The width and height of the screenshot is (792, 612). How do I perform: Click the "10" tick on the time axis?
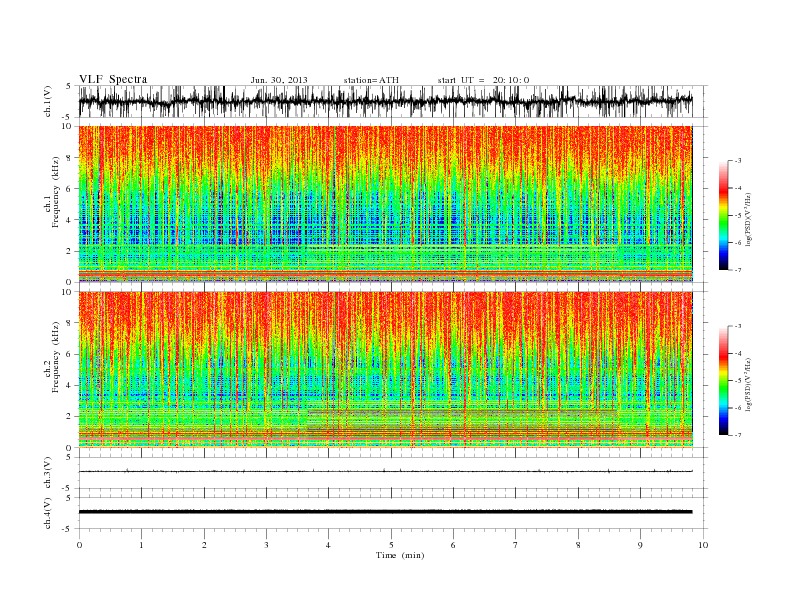pos(703,545)
